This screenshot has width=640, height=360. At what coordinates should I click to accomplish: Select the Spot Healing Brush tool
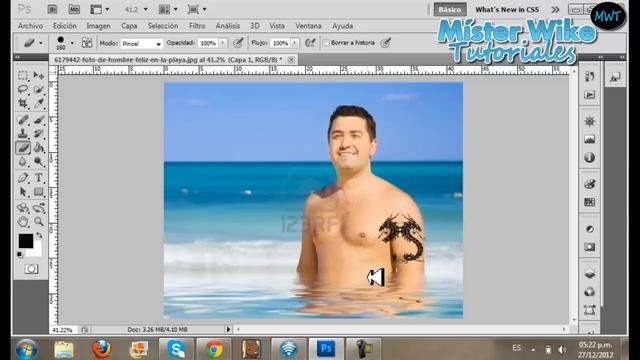23,120
